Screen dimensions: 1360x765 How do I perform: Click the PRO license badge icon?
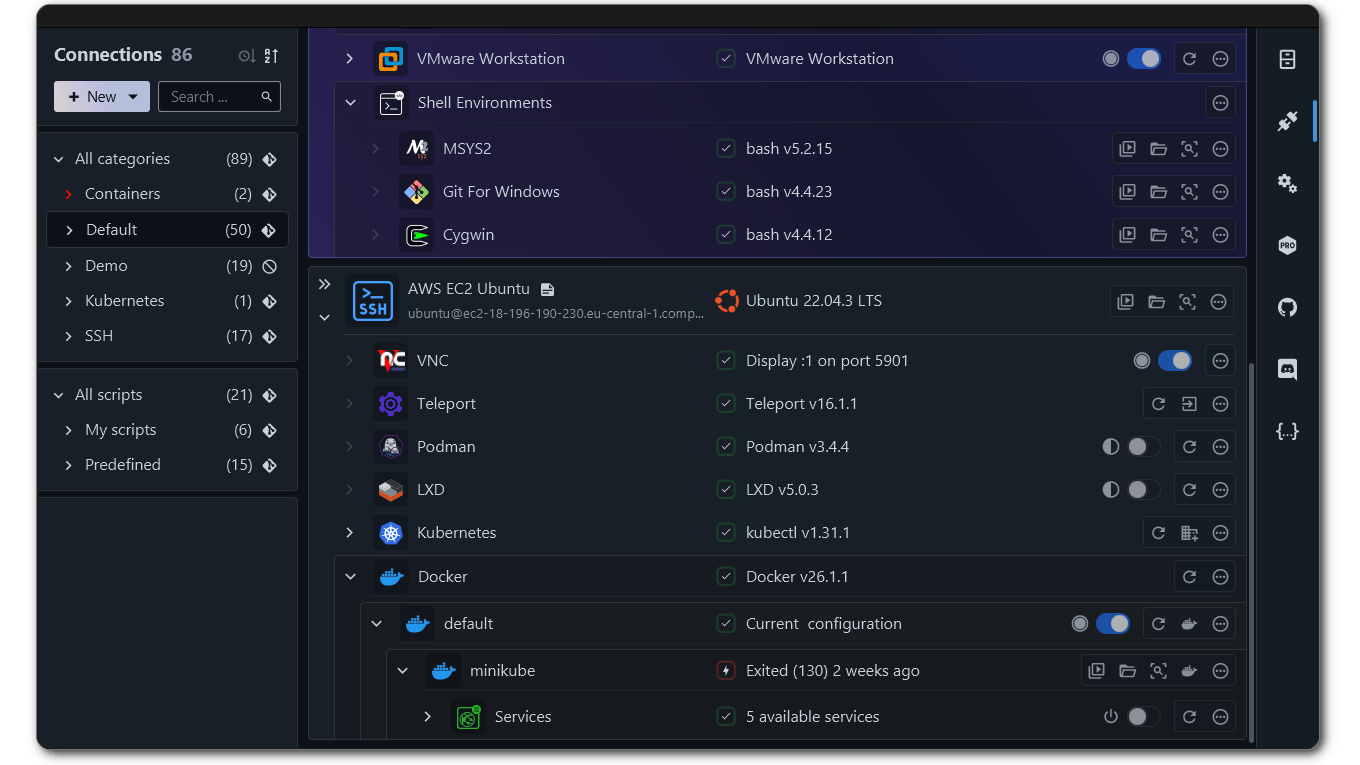tap(1287, 245)
